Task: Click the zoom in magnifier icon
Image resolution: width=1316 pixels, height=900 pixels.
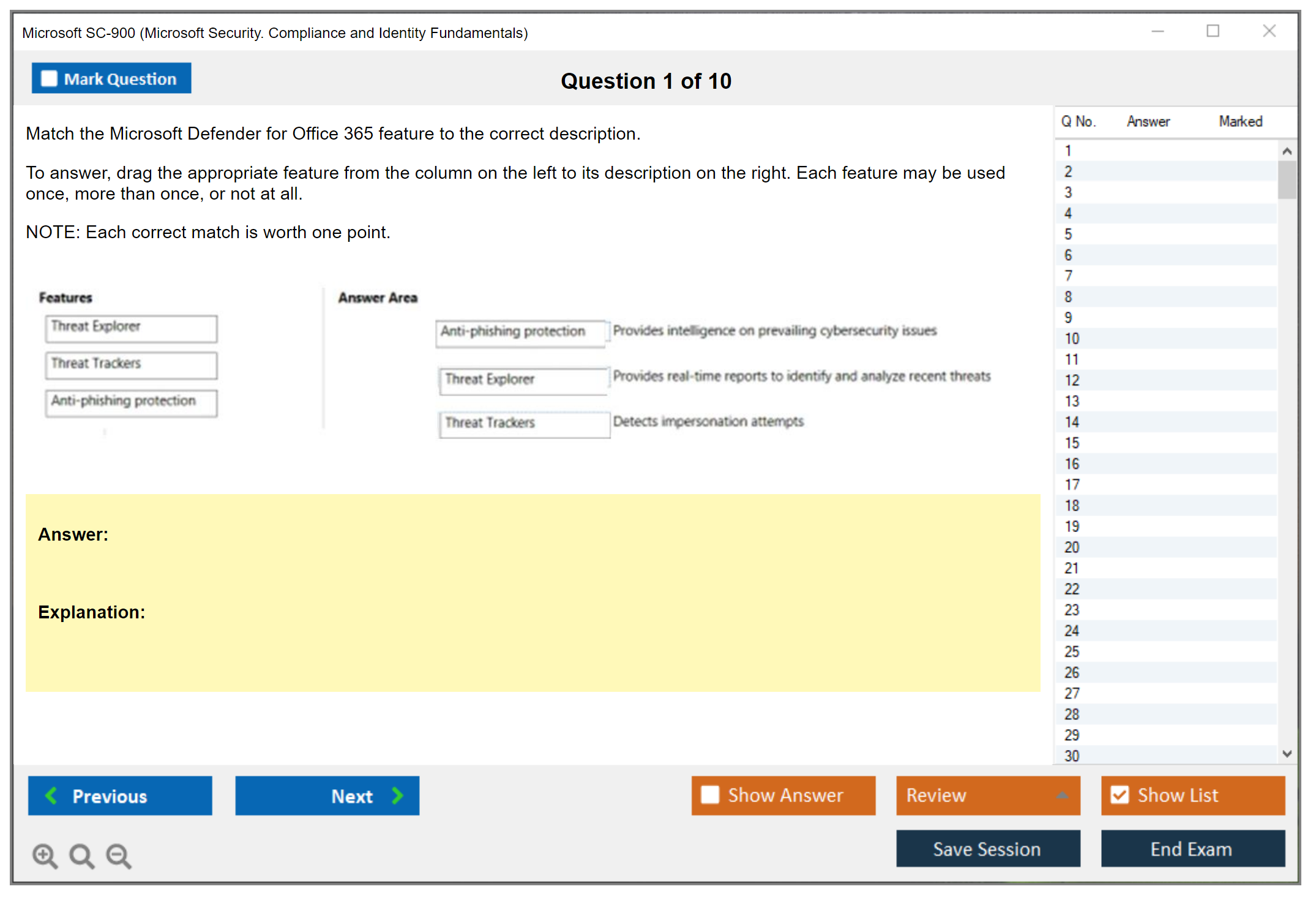Action: [45, 855]
